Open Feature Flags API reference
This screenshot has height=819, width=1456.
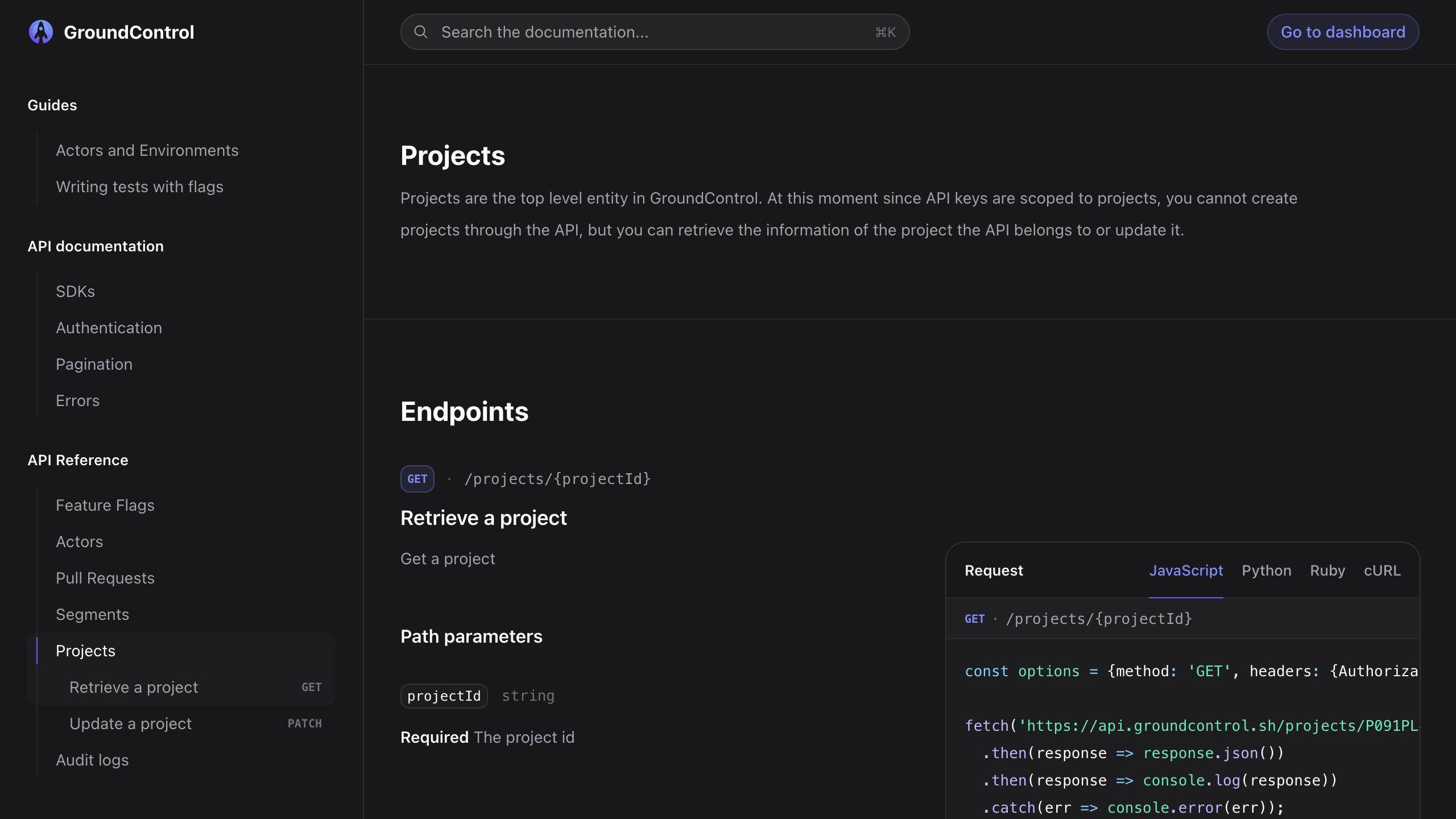pyautogui.click(x=105, y=505)
